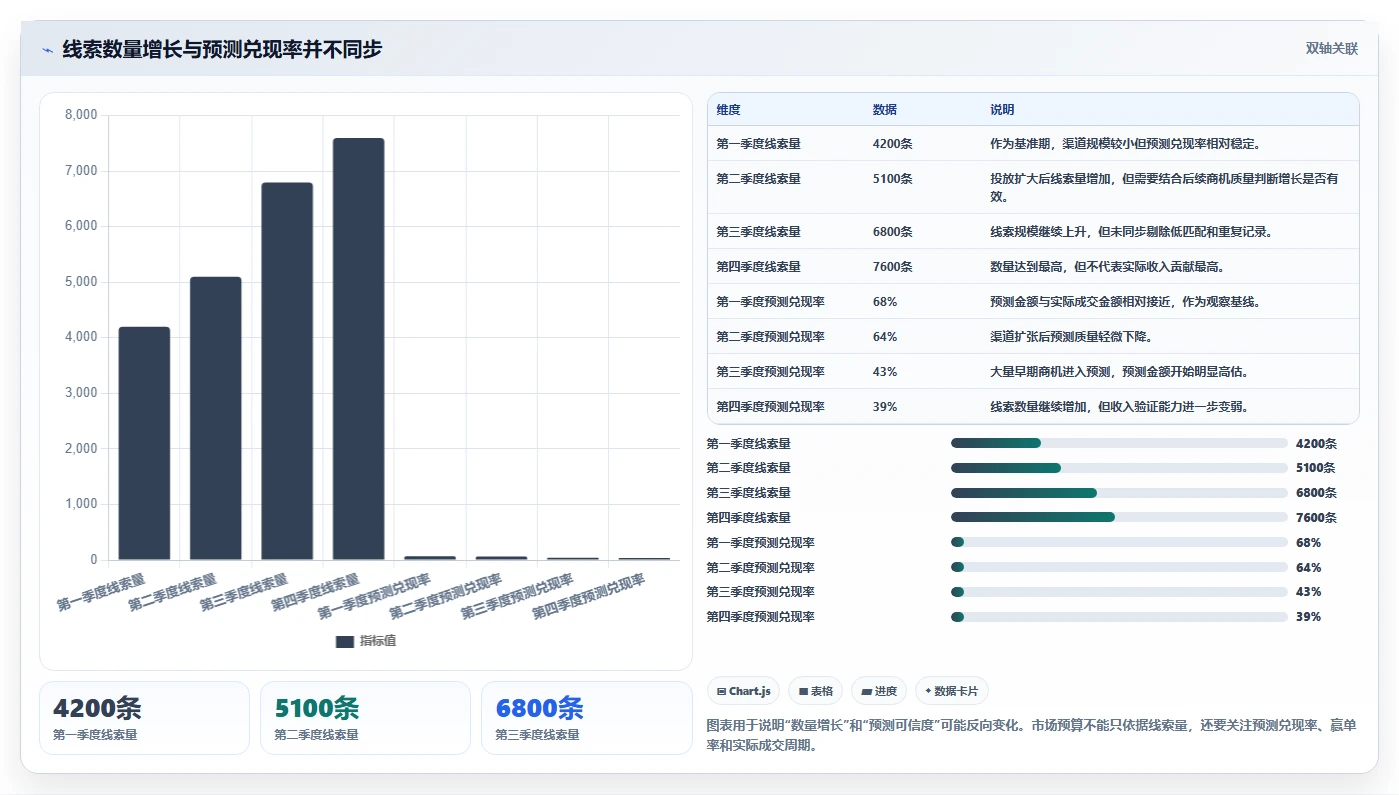
Task: Click the 双轴关联 label in the header
Action: pos(1332,49)
